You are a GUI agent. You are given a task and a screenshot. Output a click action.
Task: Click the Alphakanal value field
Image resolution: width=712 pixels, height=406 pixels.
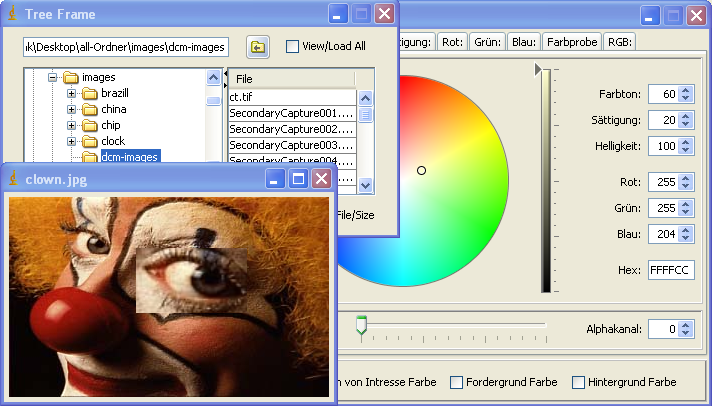point(664,329)
